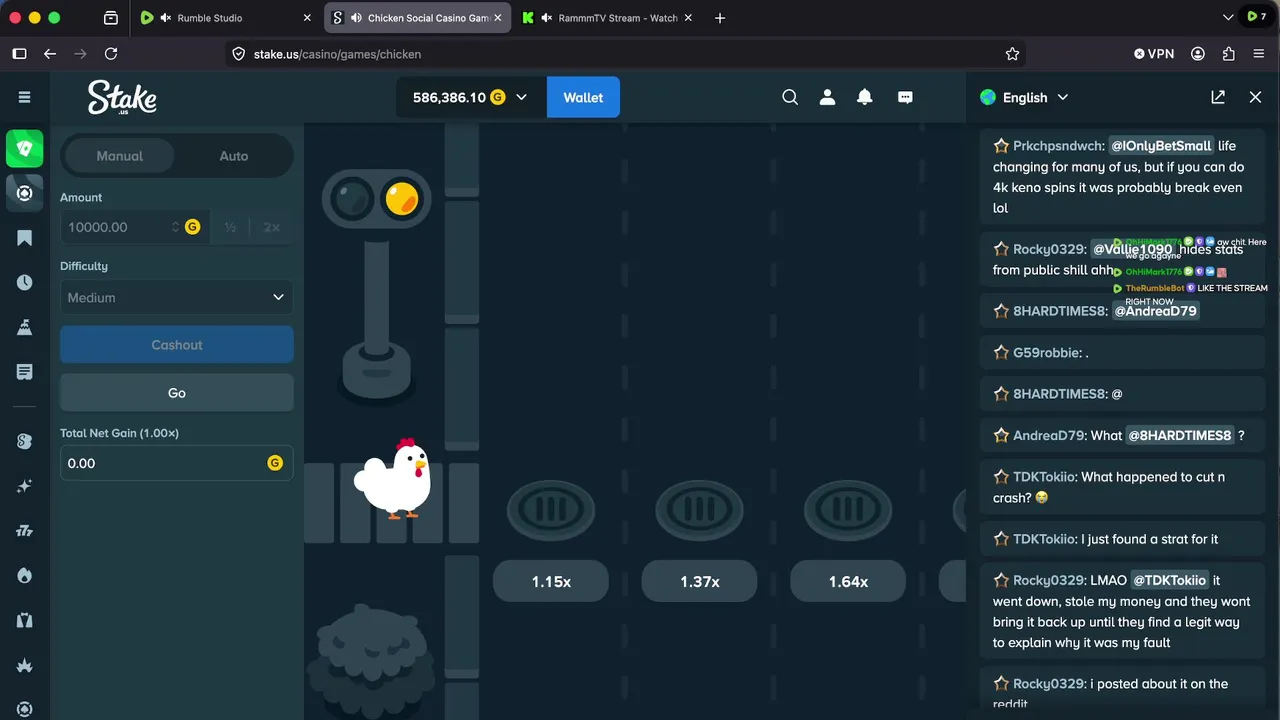Open the Stake S originals sidebar icon
The width and height of the screenshot is (1280, 720).
[25, 441]
